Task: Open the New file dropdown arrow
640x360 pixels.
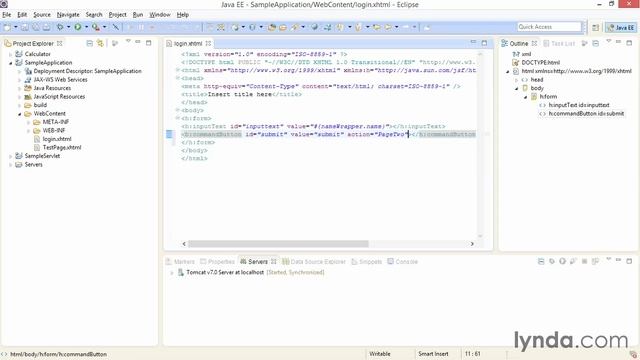Action: [16, 27]
